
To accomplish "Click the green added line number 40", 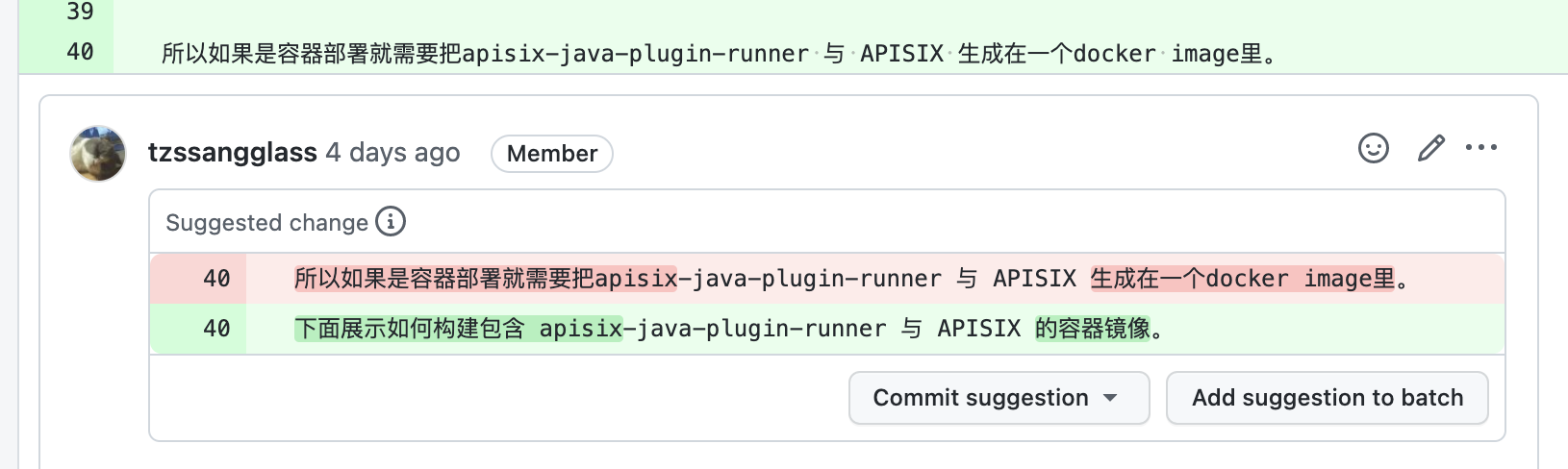I will click(216, 329).
